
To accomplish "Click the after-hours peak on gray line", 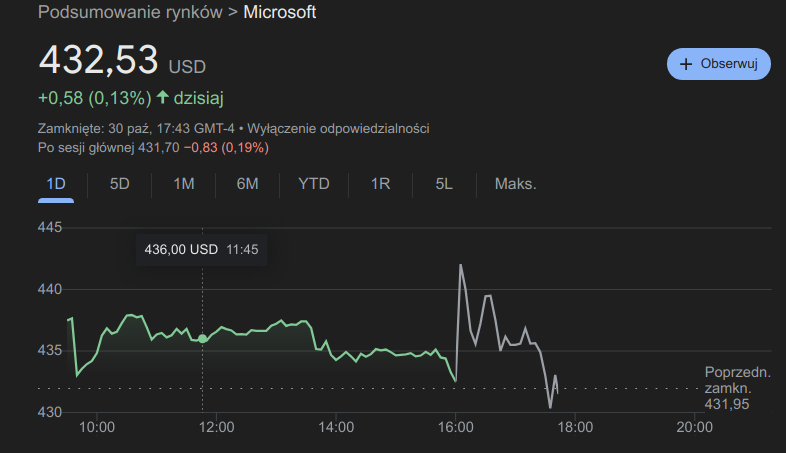I will (x=460, y=265).
